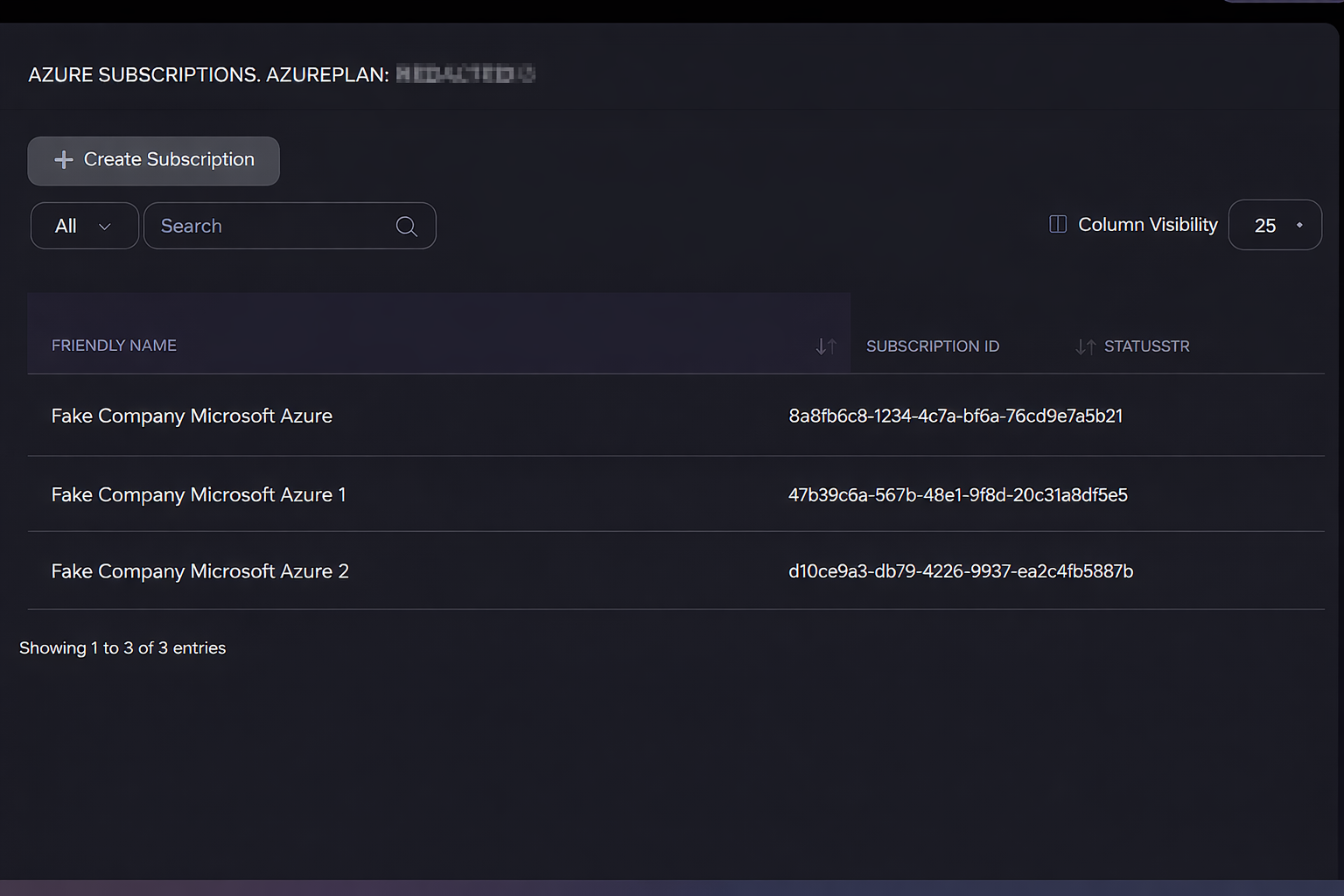Click subscription ID starting with 8a8fb6c8
The width and height of the screenshot is (1344, 896).
955,416
